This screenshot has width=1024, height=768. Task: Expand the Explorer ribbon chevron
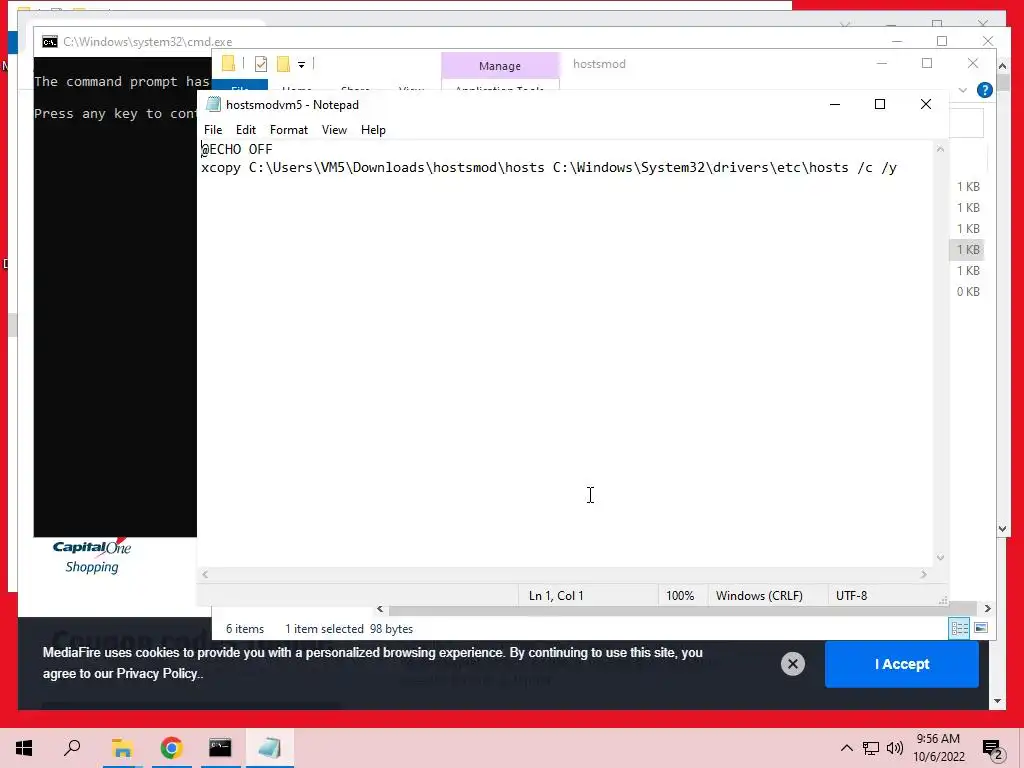tap(963, 90)
